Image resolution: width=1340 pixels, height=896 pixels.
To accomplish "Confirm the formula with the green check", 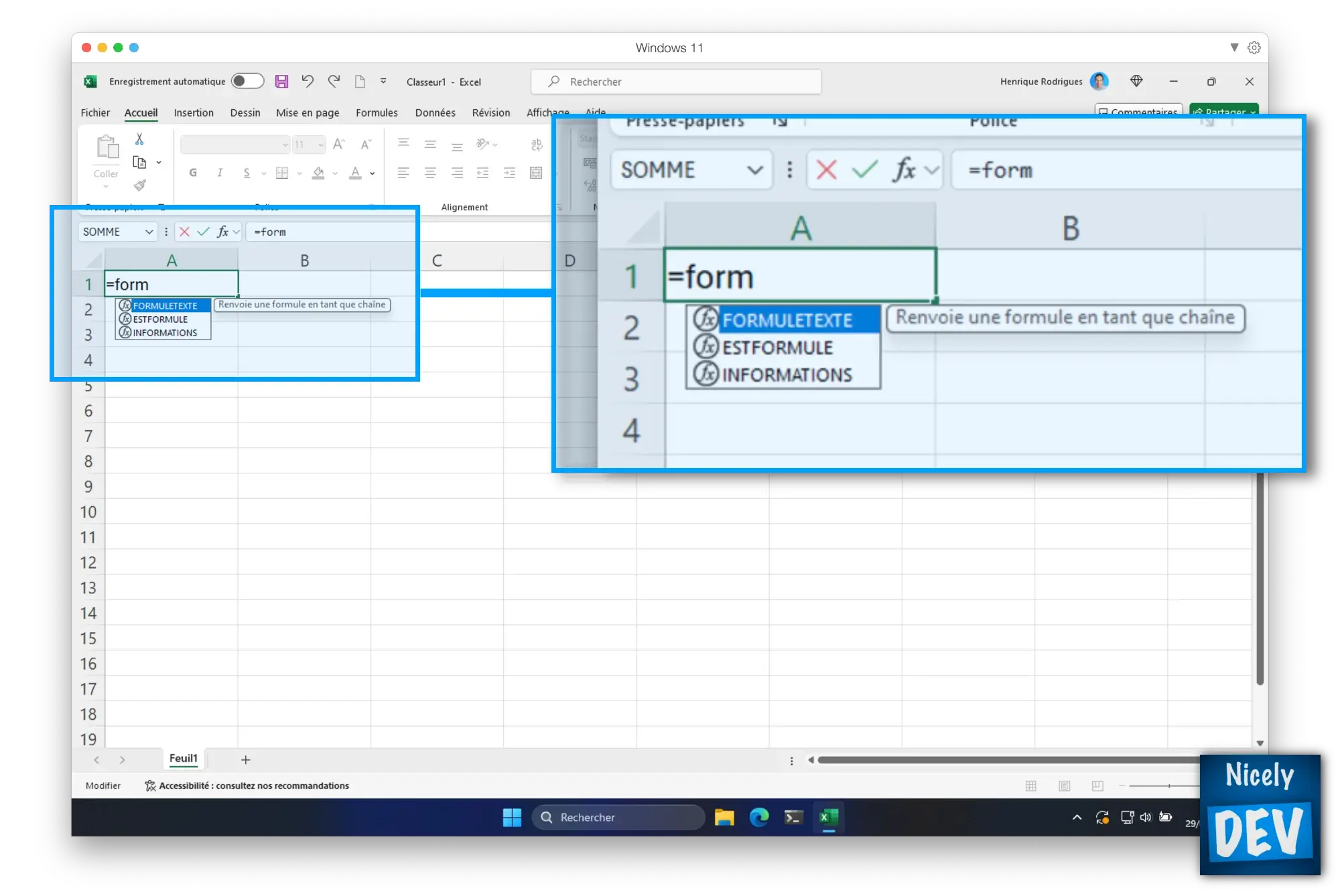I will pos(203,232).
